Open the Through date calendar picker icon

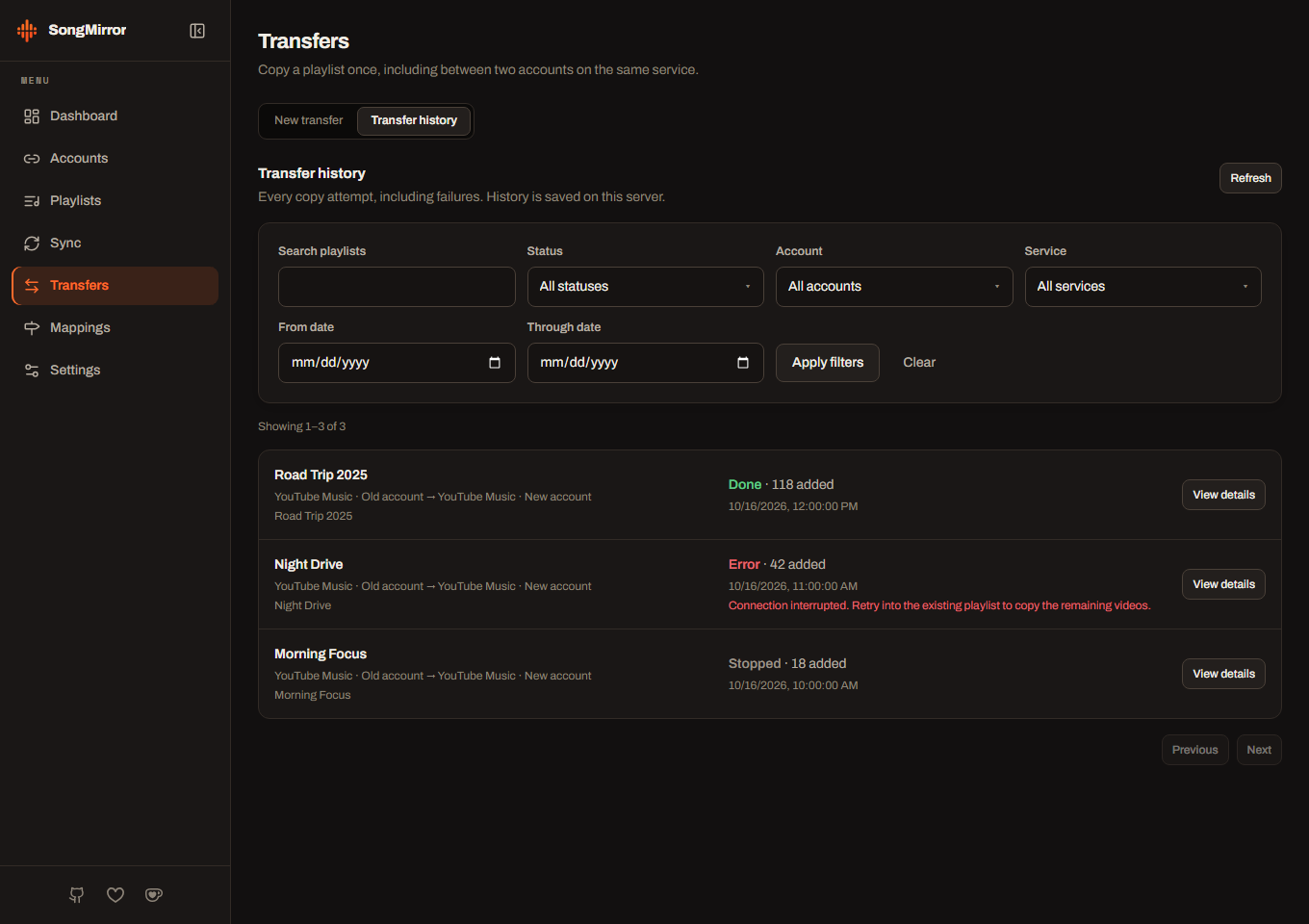point(743,363)
